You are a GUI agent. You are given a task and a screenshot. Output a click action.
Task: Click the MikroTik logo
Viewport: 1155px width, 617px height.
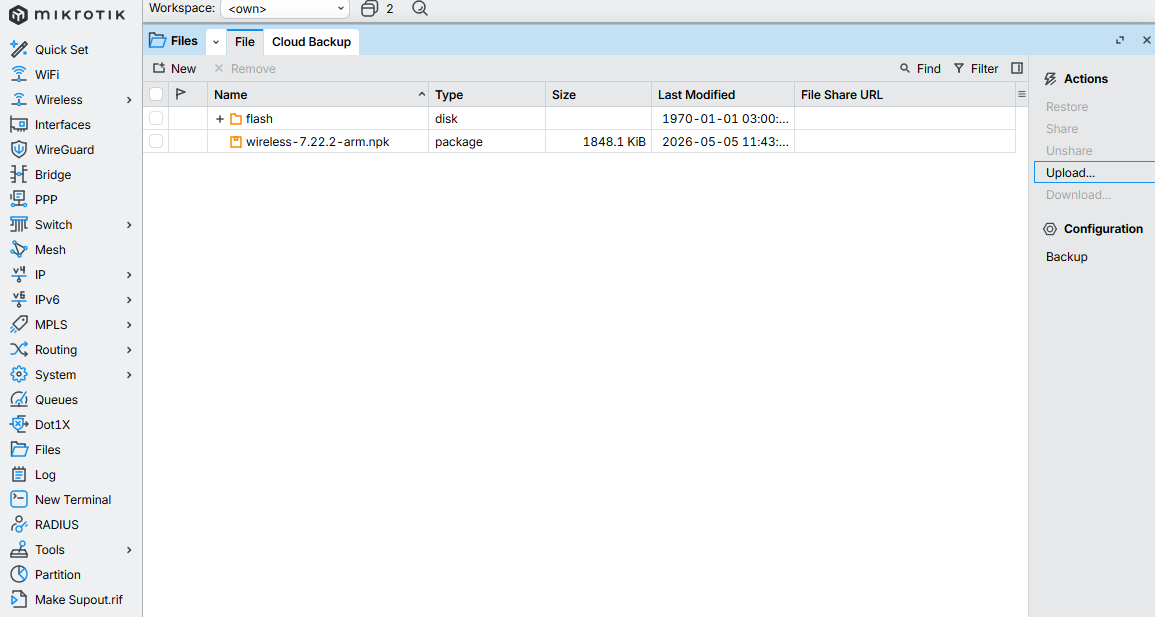pyautogui.click(x=67, y=14)
